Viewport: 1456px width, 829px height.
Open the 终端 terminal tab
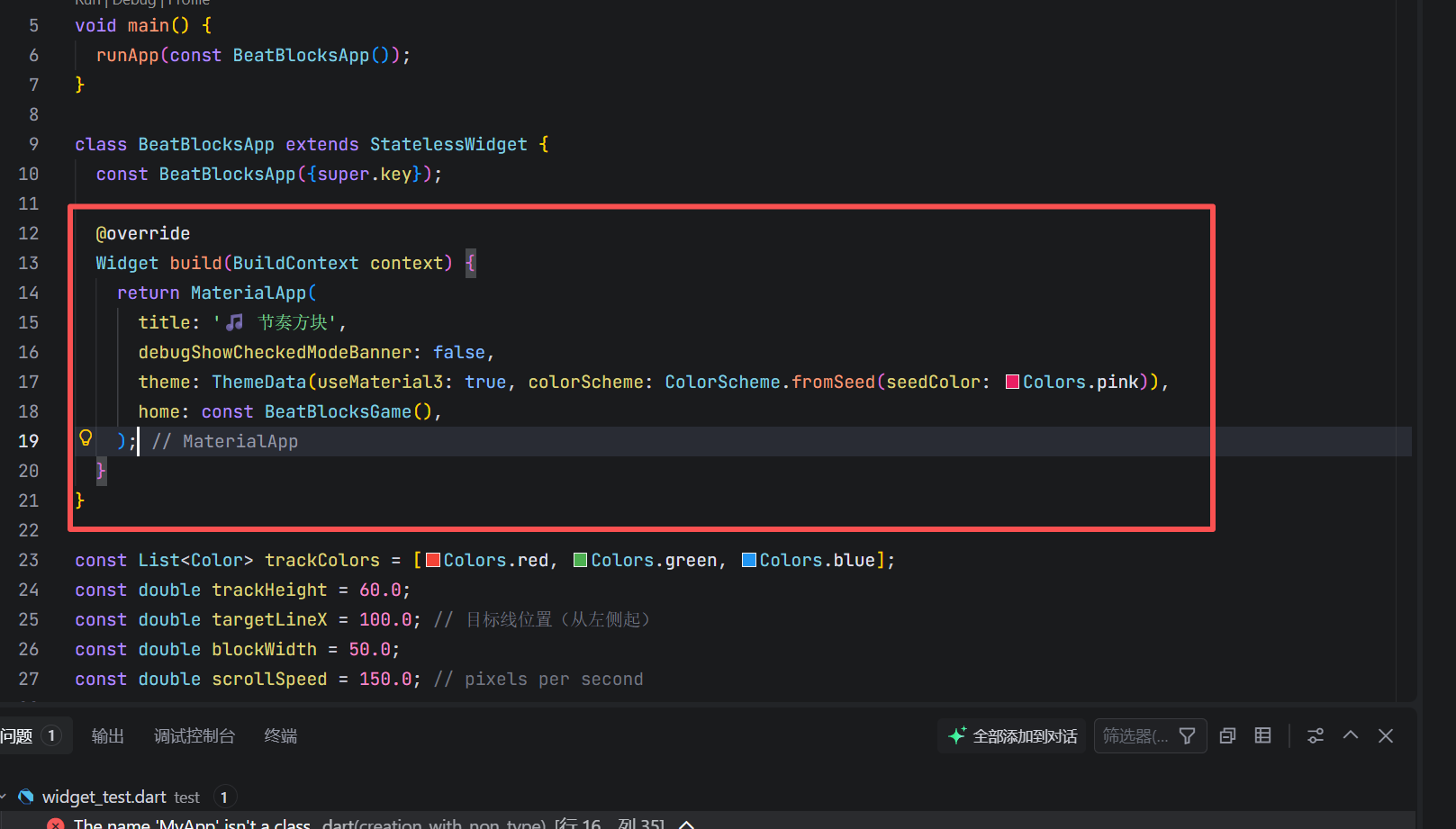click(281, 736)
